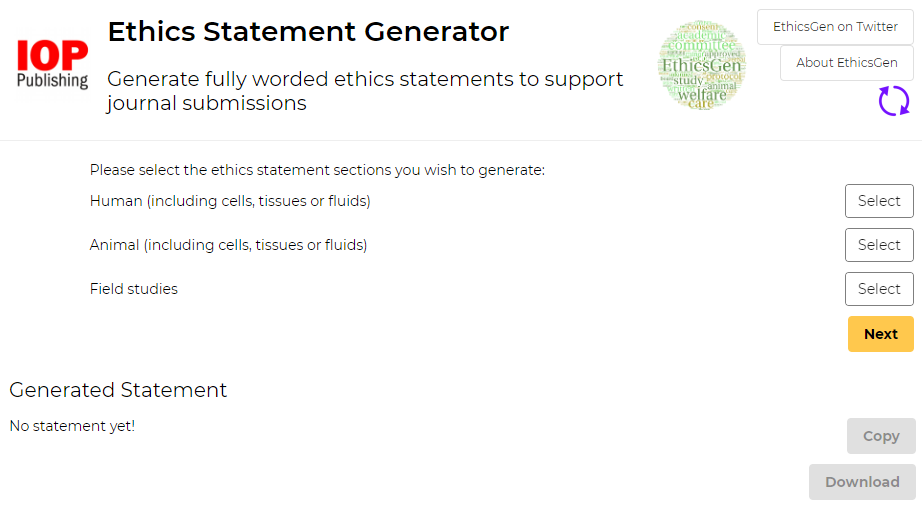
Task: Download the generated statement
Action: click(x=862, y=482)
